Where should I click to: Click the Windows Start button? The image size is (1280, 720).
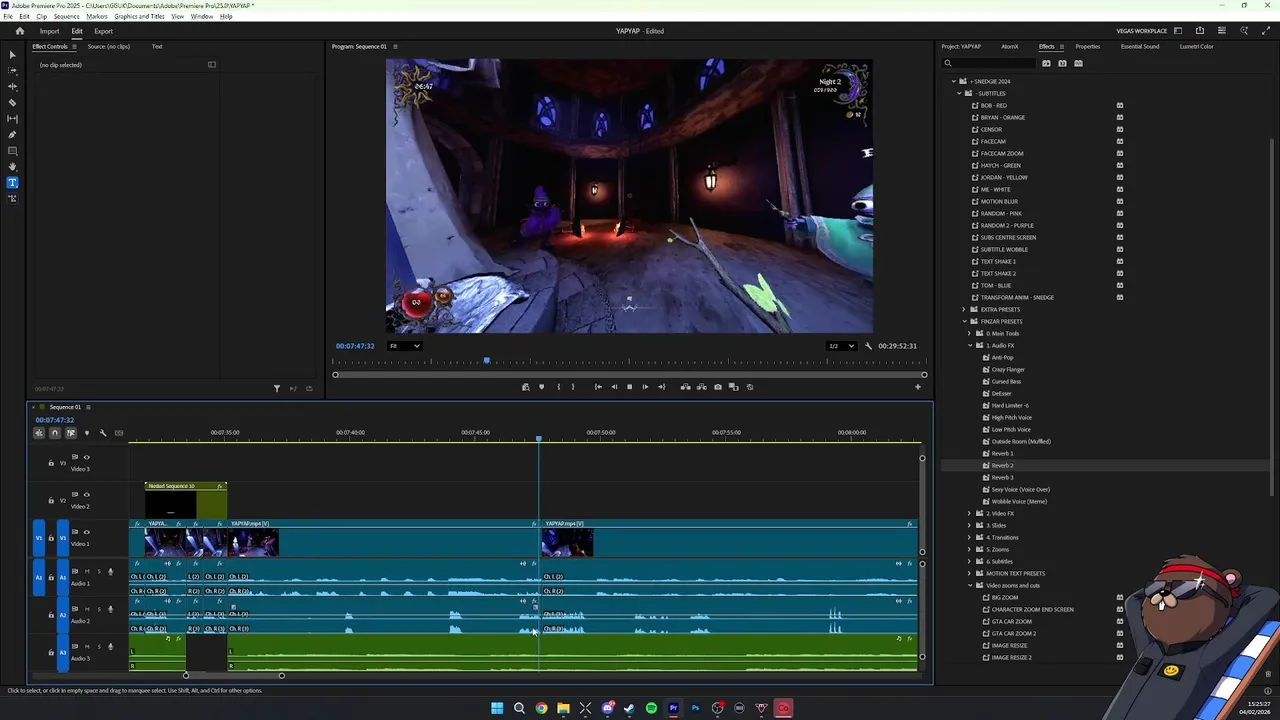[497, 708]
